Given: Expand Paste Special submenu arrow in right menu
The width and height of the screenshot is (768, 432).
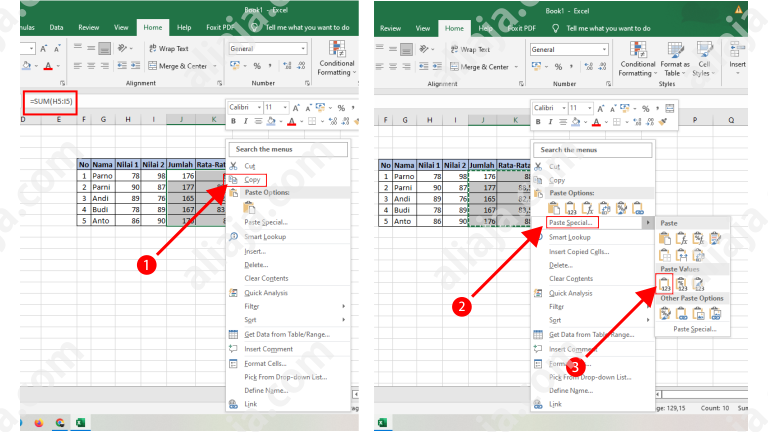Looking at the screenshot, I should tap(648, 222).
